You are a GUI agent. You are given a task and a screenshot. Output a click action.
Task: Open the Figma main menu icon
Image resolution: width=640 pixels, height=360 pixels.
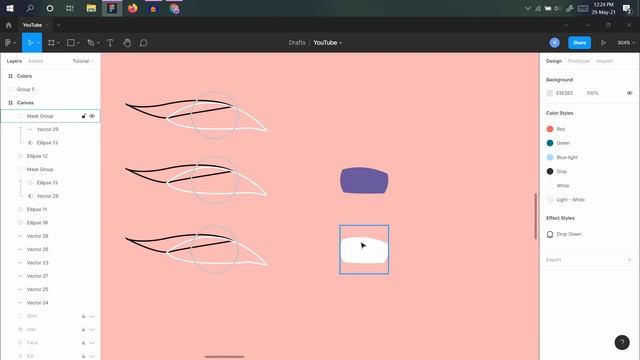(x=8, y=42)
